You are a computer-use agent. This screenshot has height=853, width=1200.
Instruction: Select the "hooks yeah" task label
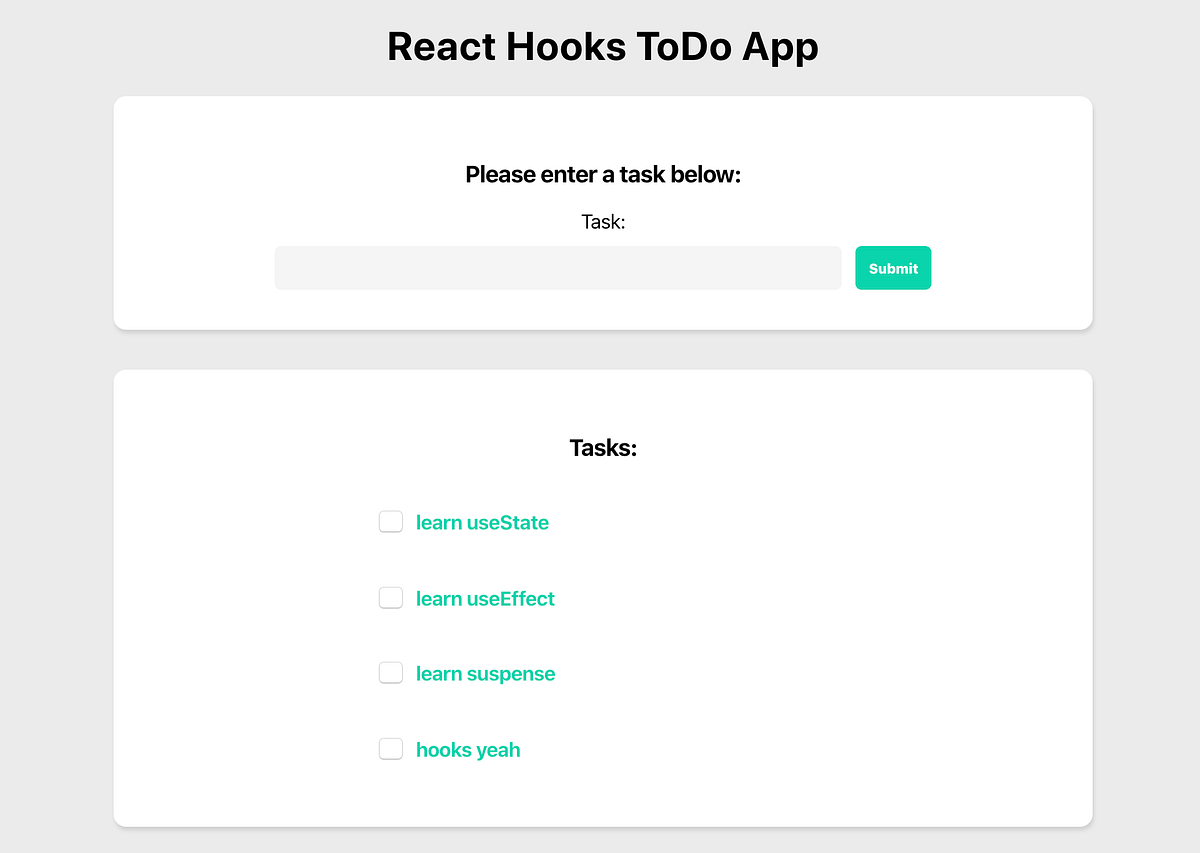pos(467,749)
